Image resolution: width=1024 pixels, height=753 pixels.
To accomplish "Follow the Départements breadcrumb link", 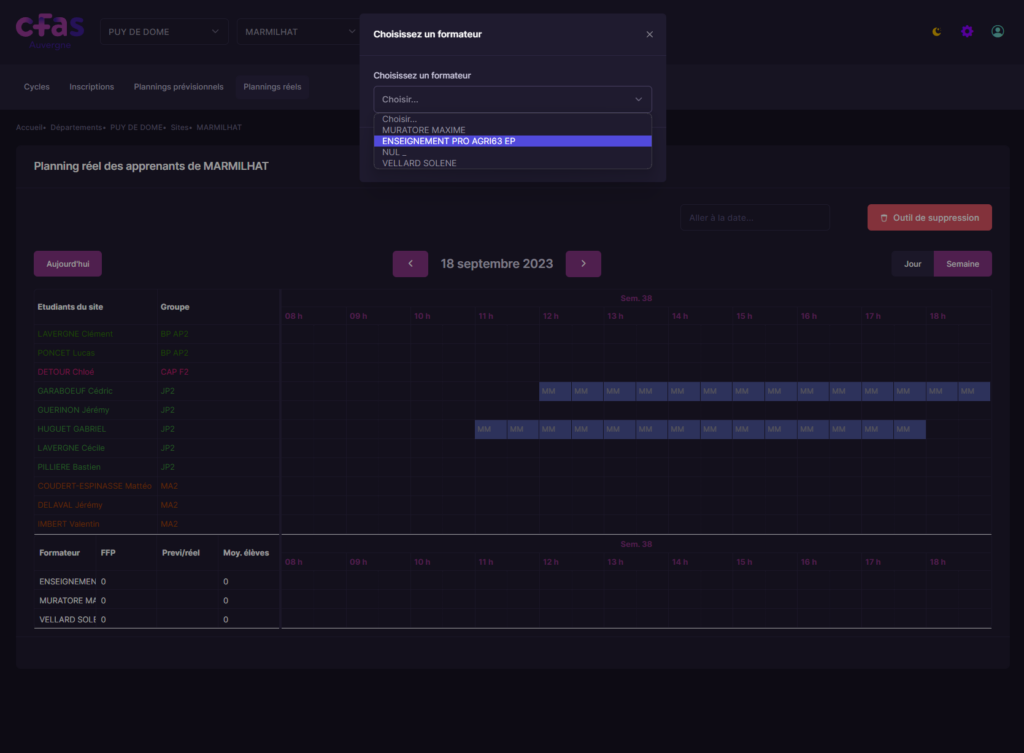I will coord(76,127).
